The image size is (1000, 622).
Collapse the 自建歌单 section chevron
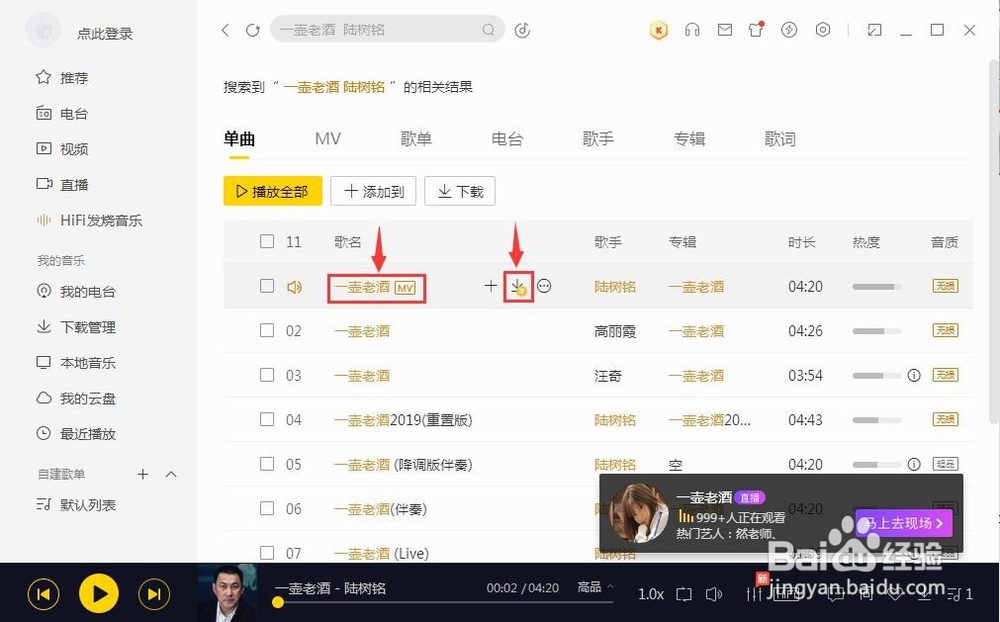tap(171, 474)
